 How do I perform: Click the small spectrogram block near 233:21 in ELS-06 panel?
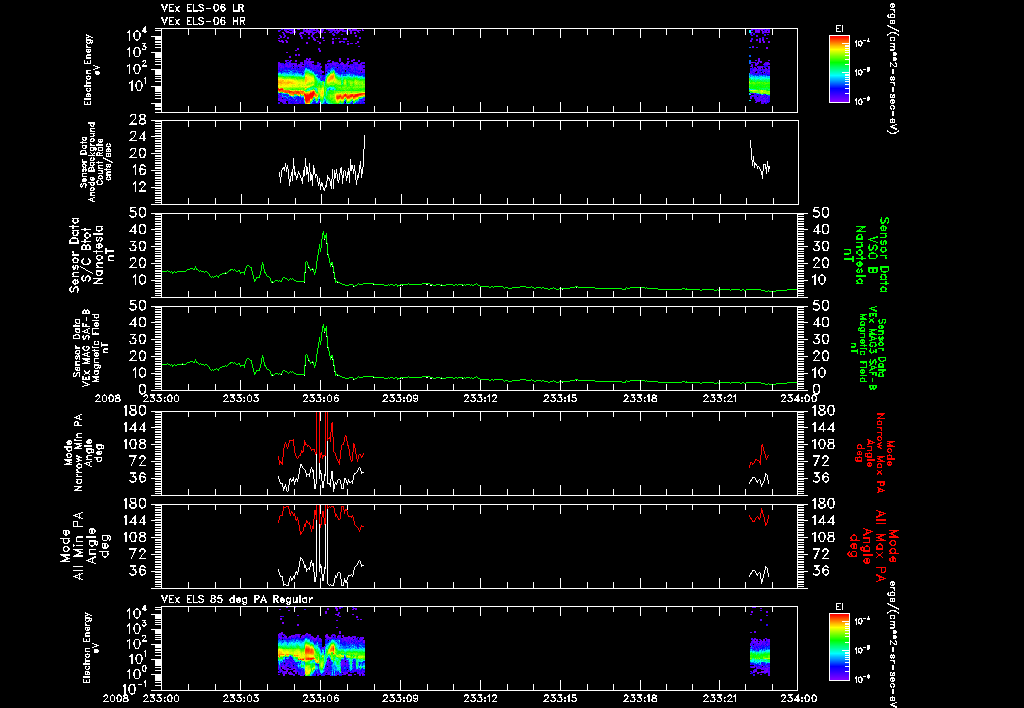760,67
